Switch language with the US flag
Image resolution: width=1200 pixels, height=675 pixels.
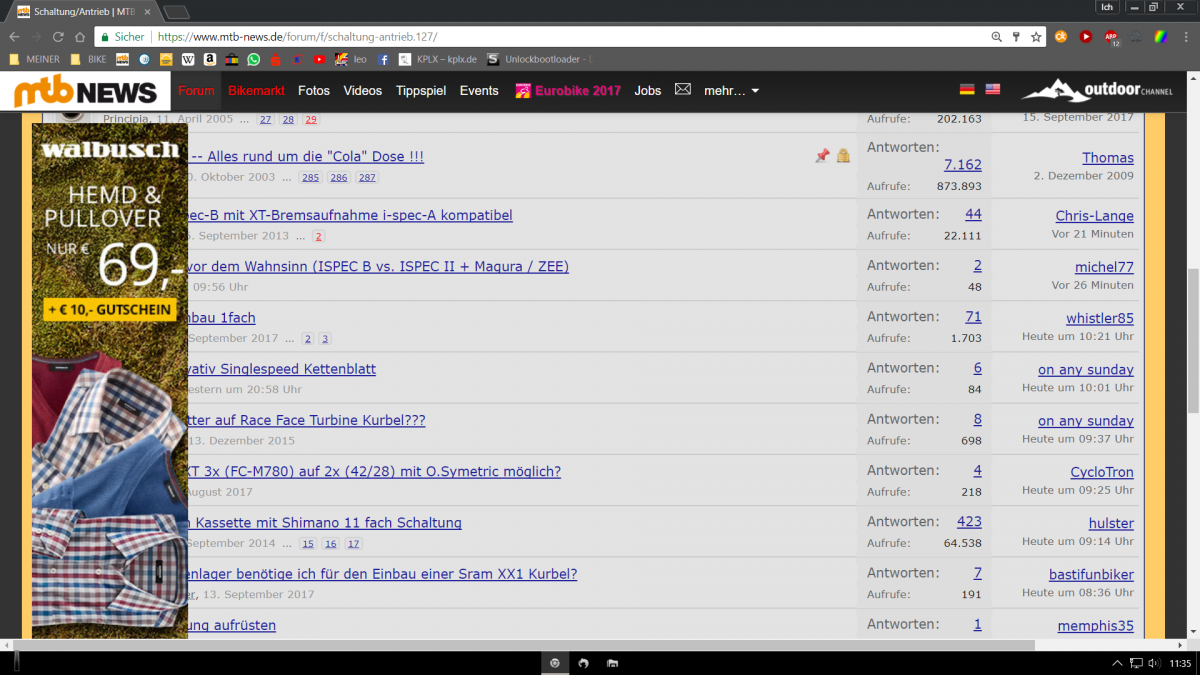pyautogui.click(x=992, y=89)
